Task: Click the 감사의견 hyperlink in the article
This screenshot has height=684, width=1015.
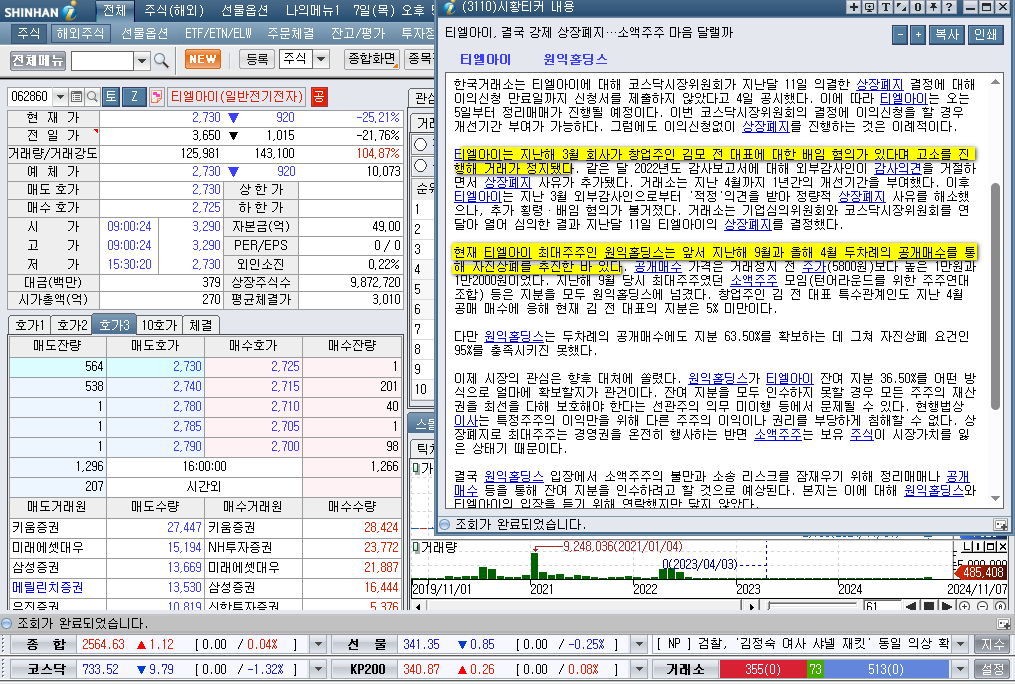Action: tap(898, 168)
